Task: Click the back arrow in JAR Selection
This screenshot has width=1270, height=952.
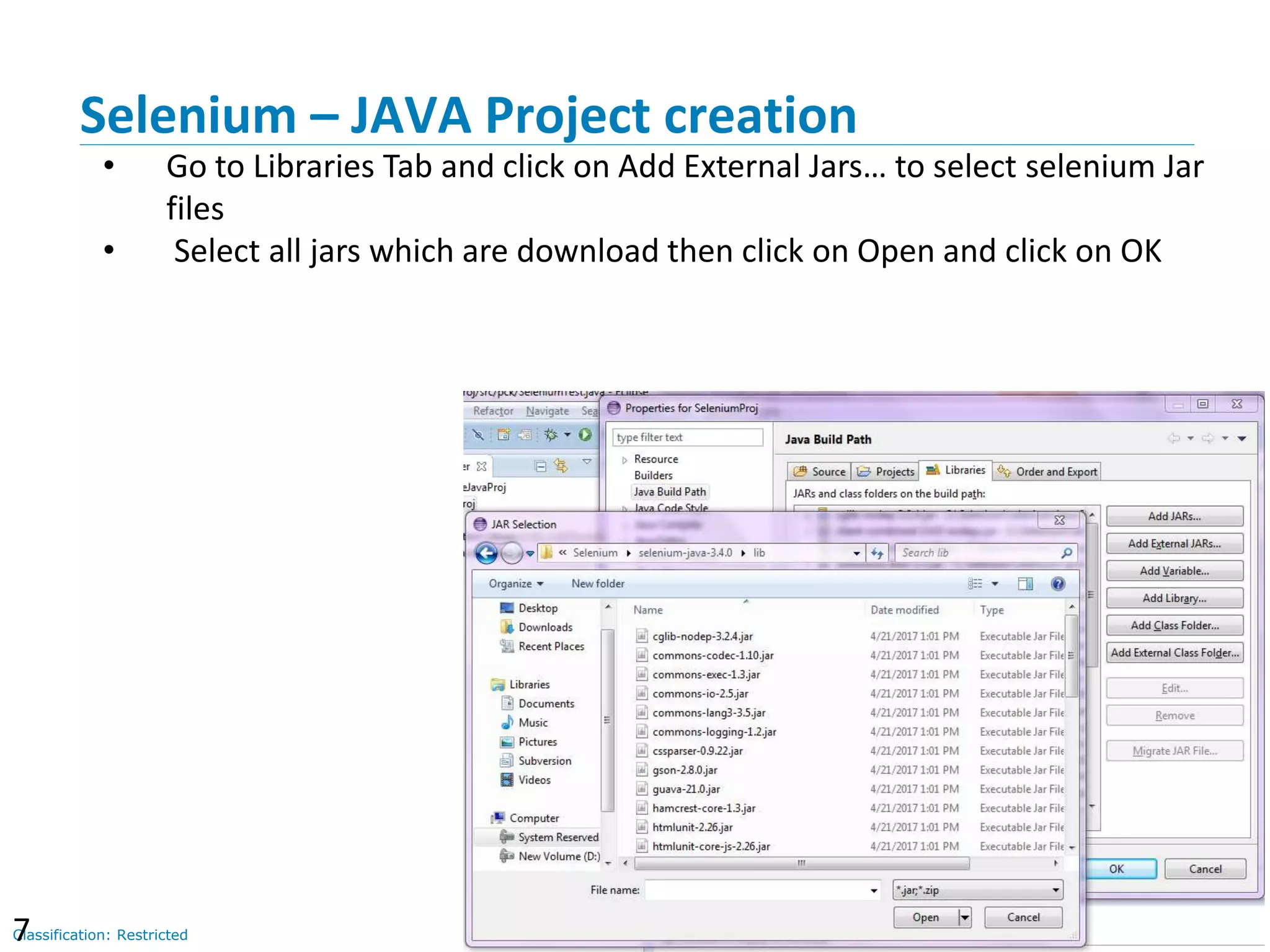Action: [487, 553]
